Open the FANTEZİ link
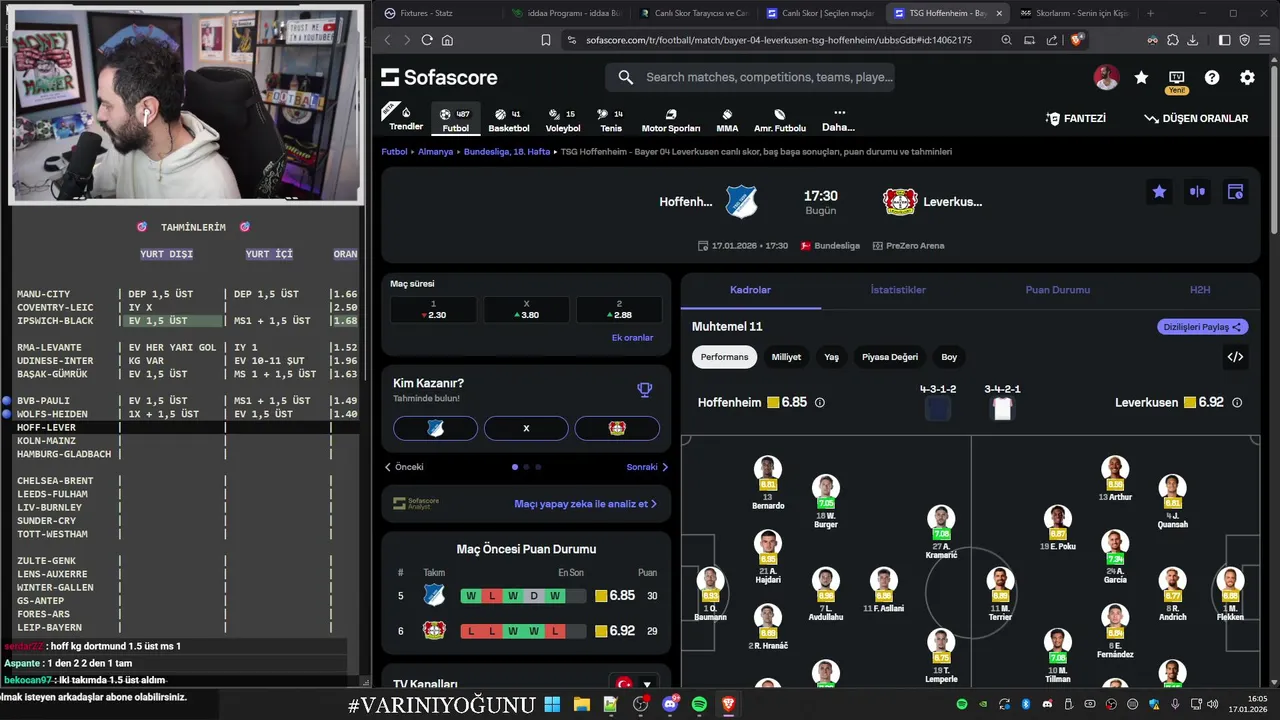Viewport: 1280px width, 720px height. coord(1075,118)
